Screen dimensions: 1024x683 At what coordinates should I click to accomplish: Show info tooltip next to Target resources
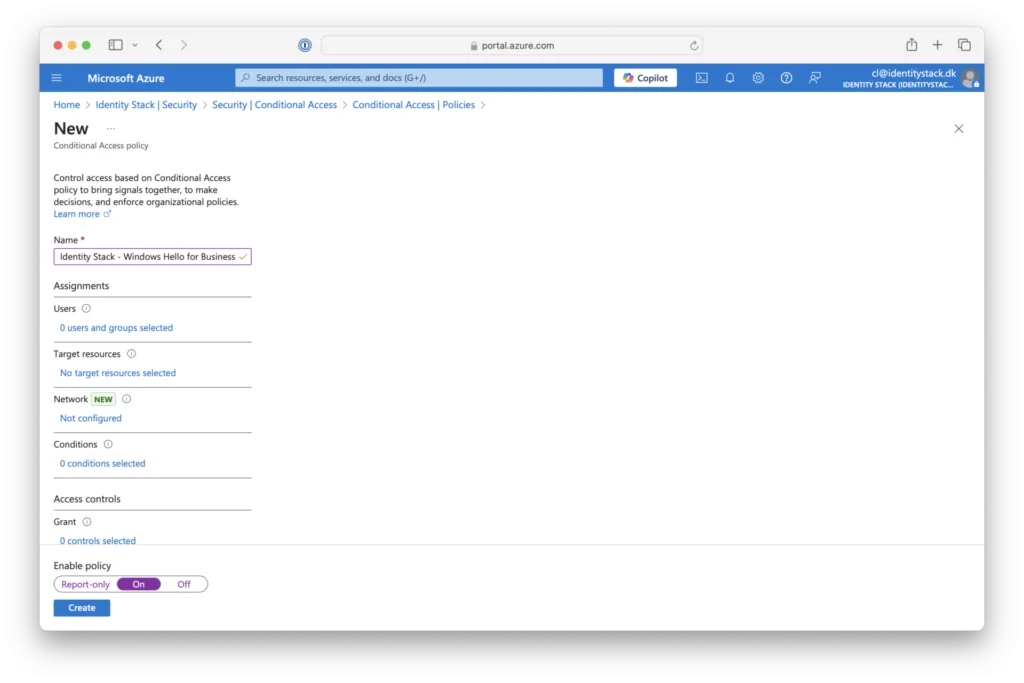(x=131, y=353)
